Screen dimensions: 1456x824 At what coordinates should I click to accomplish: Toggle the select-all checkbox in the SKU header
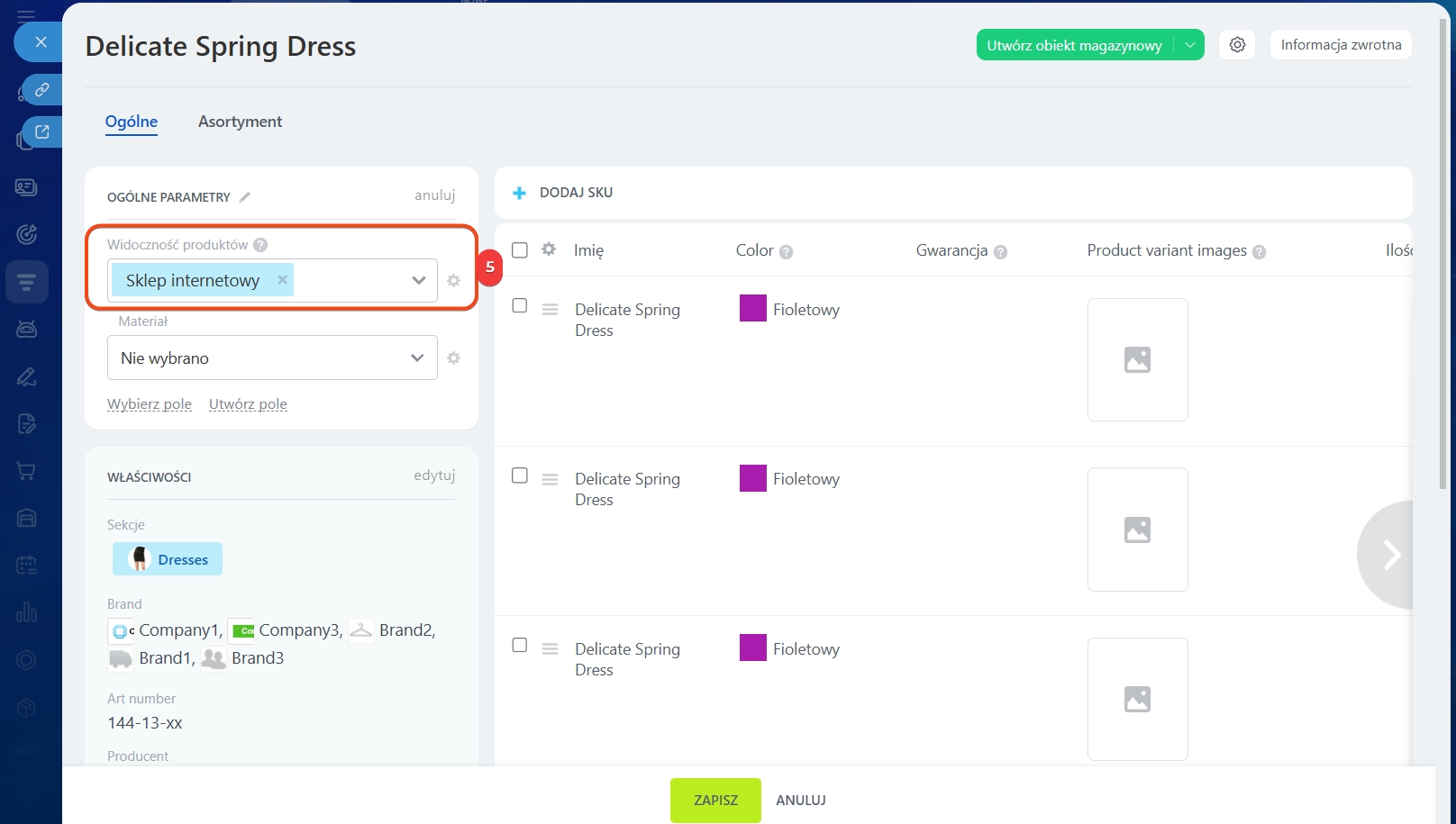[x=520, y=250]
